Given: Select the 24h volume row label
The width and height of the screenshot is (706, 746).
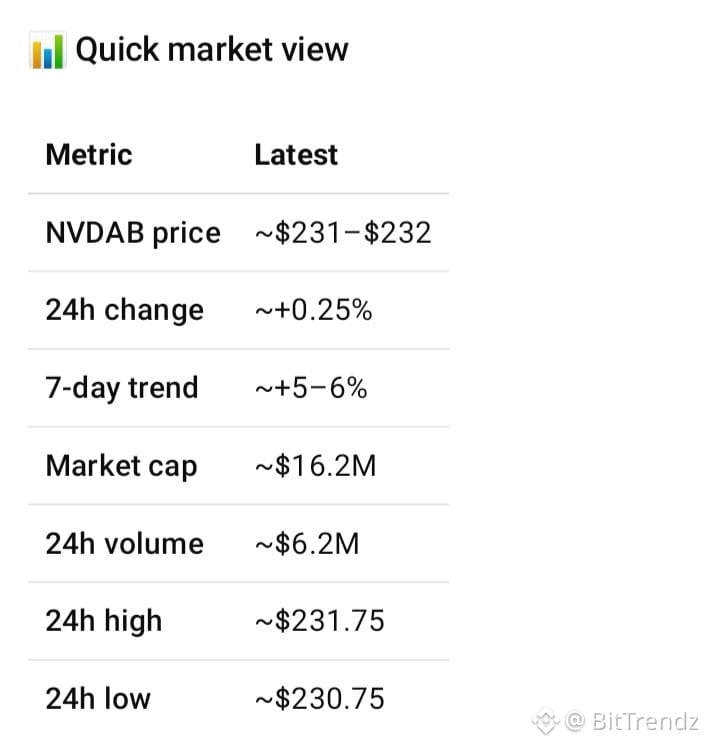Looking at the screenshot, I should click(125, 544).
